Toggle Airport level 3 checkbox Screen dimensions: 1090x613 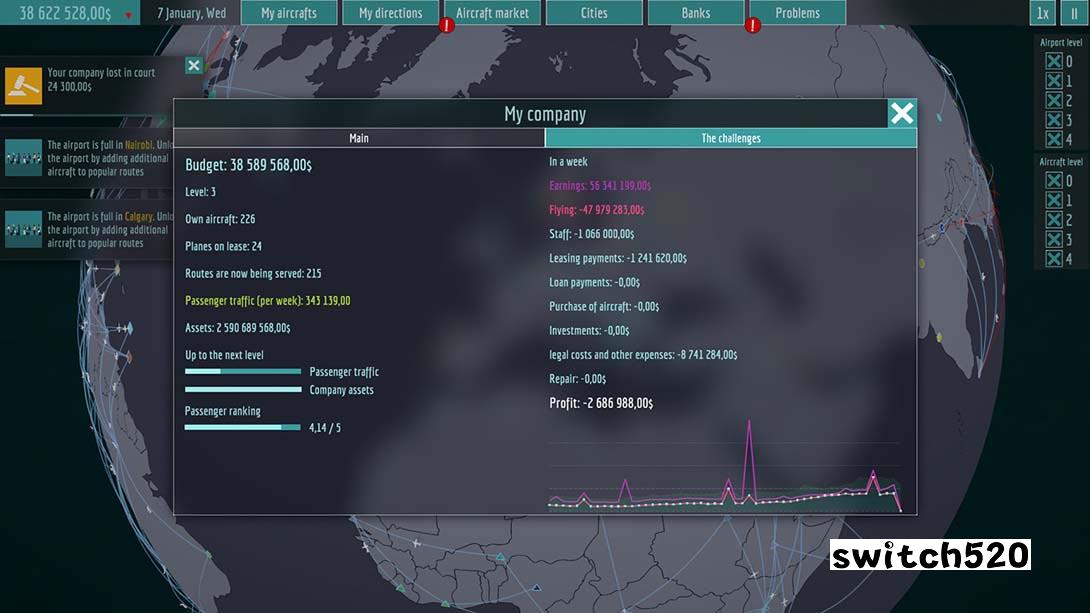pos(1054,120)
